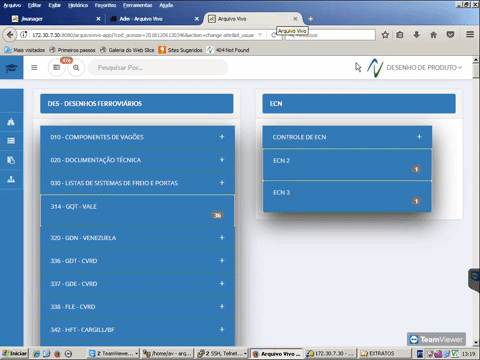Switch to SSH, Telnet taskbar window
Screen dimensions: 480x360
(222, 354)
